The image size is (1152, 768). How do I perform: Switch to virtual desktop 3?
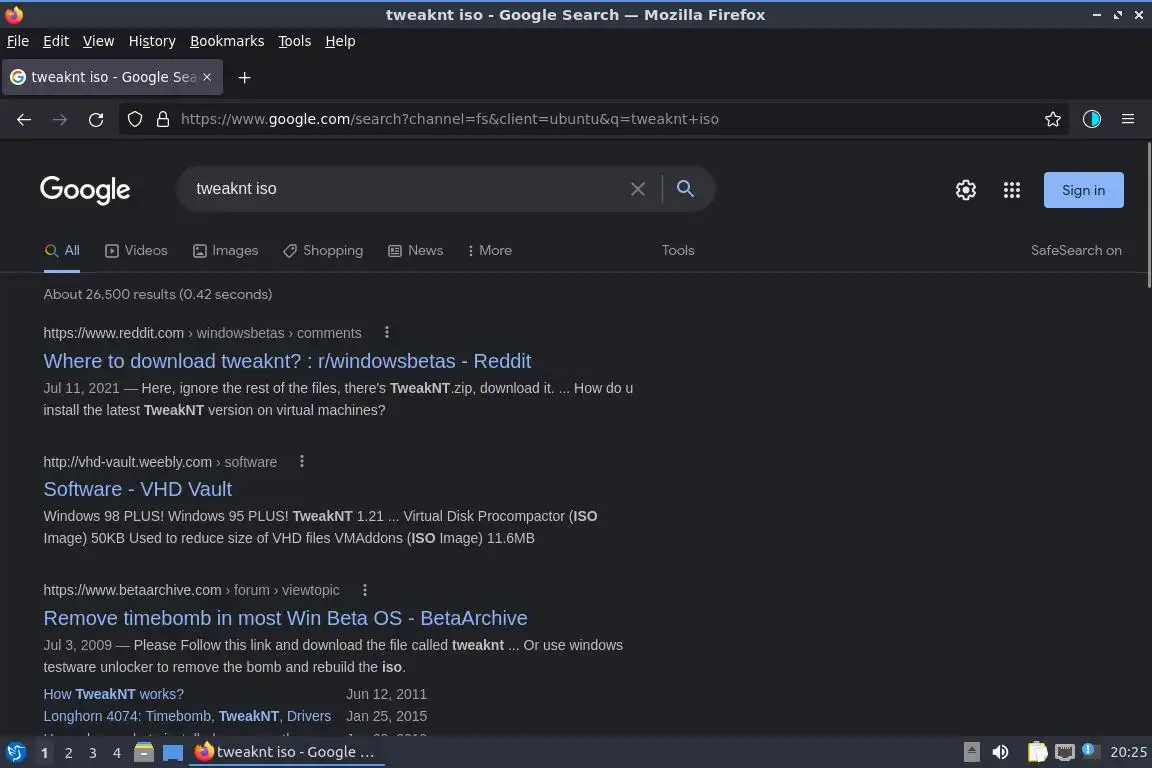(93, 753)
